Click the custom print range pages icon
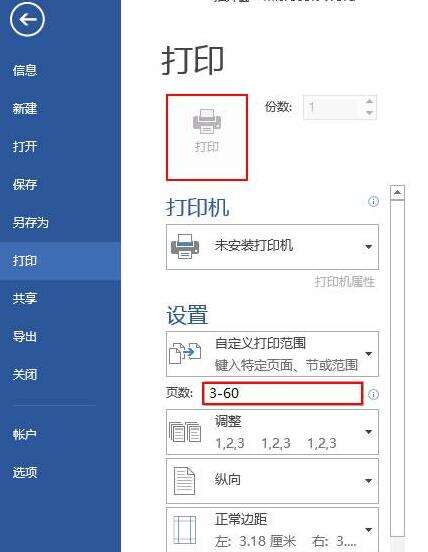The height and width of the screenshot is (552, 428). (x=185, y=353)
